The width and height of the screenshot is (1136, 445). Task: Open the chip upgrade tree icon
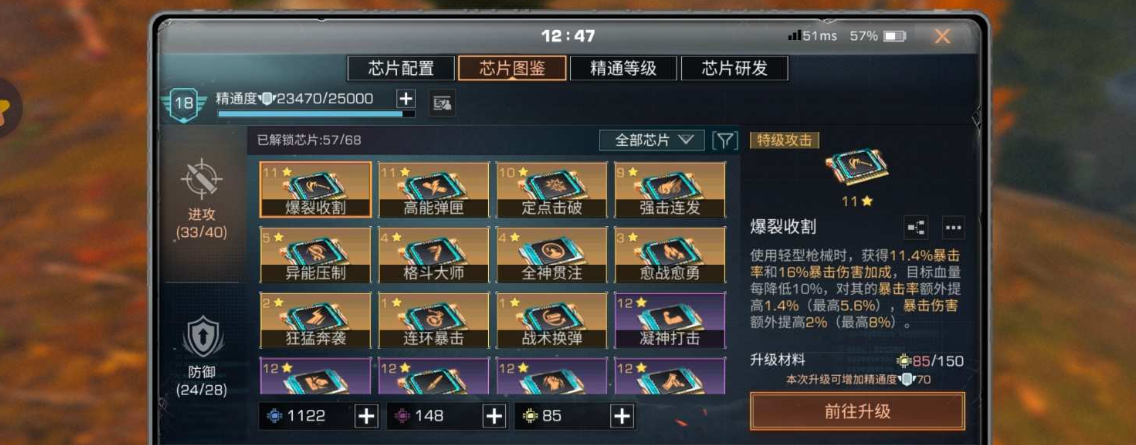pyautogui.click(x=916, y=228)
